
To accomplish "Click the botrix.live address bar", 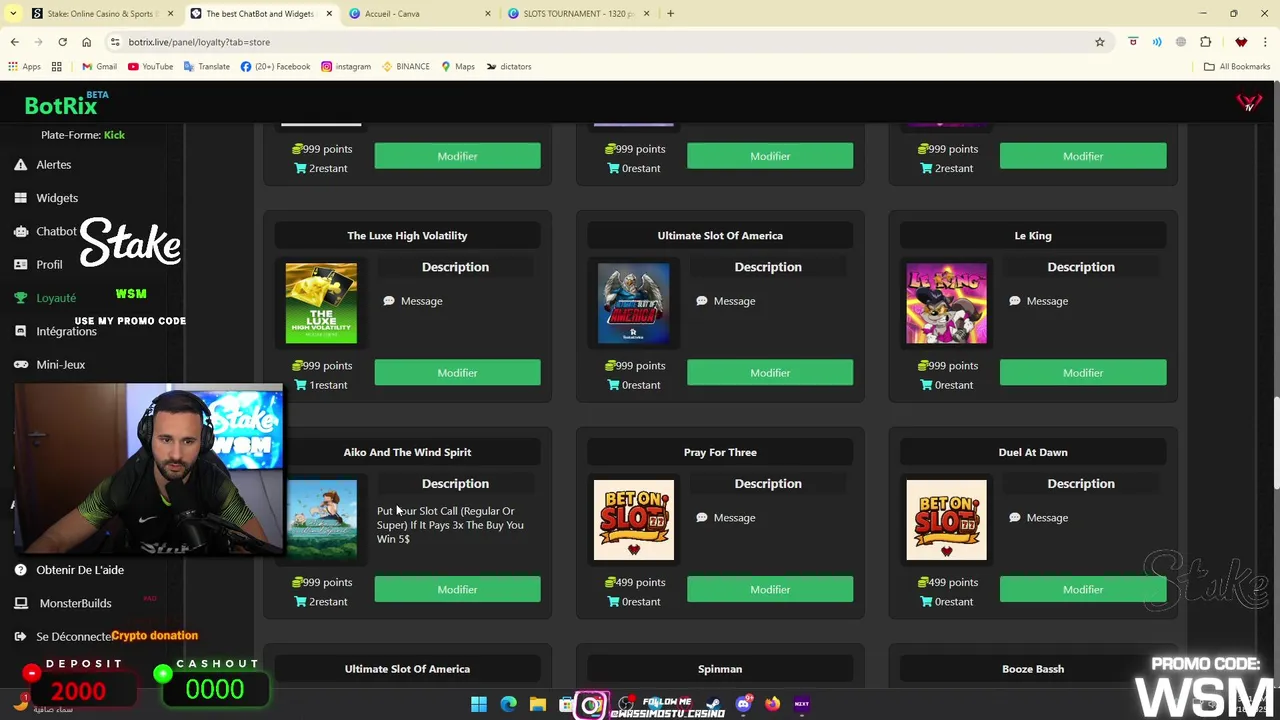I will point(600,42).
